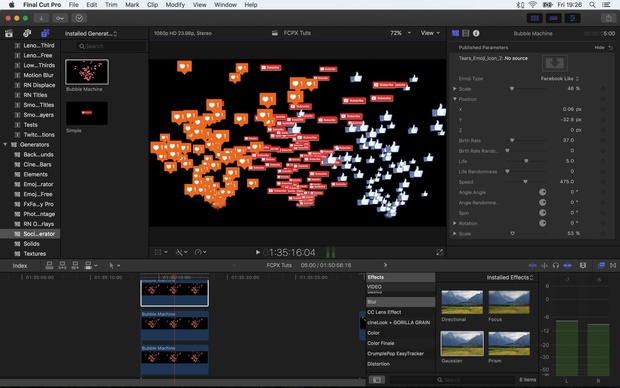This screenshot has height=388, width=620.
Task: Open the timeline Index
Action: pyautogui.click(x=20, y=266)
